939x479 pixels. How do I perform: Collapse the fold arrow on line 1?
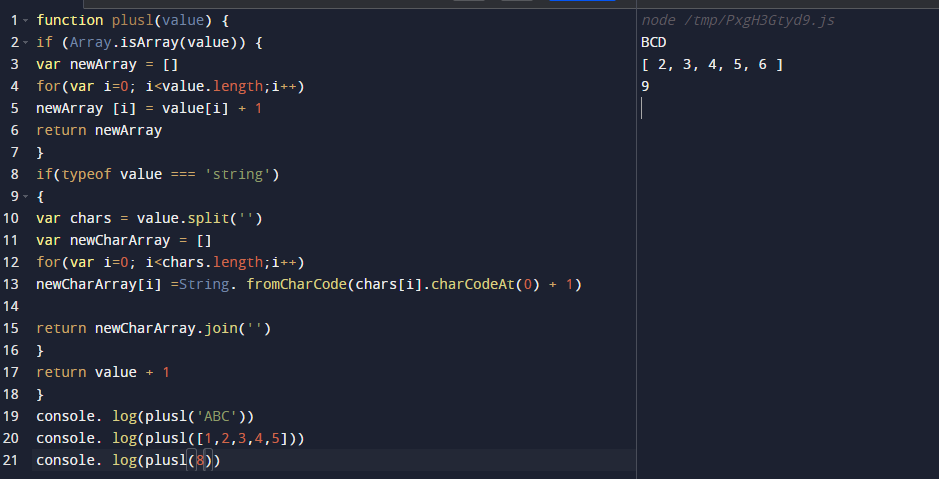pos(25,20)
